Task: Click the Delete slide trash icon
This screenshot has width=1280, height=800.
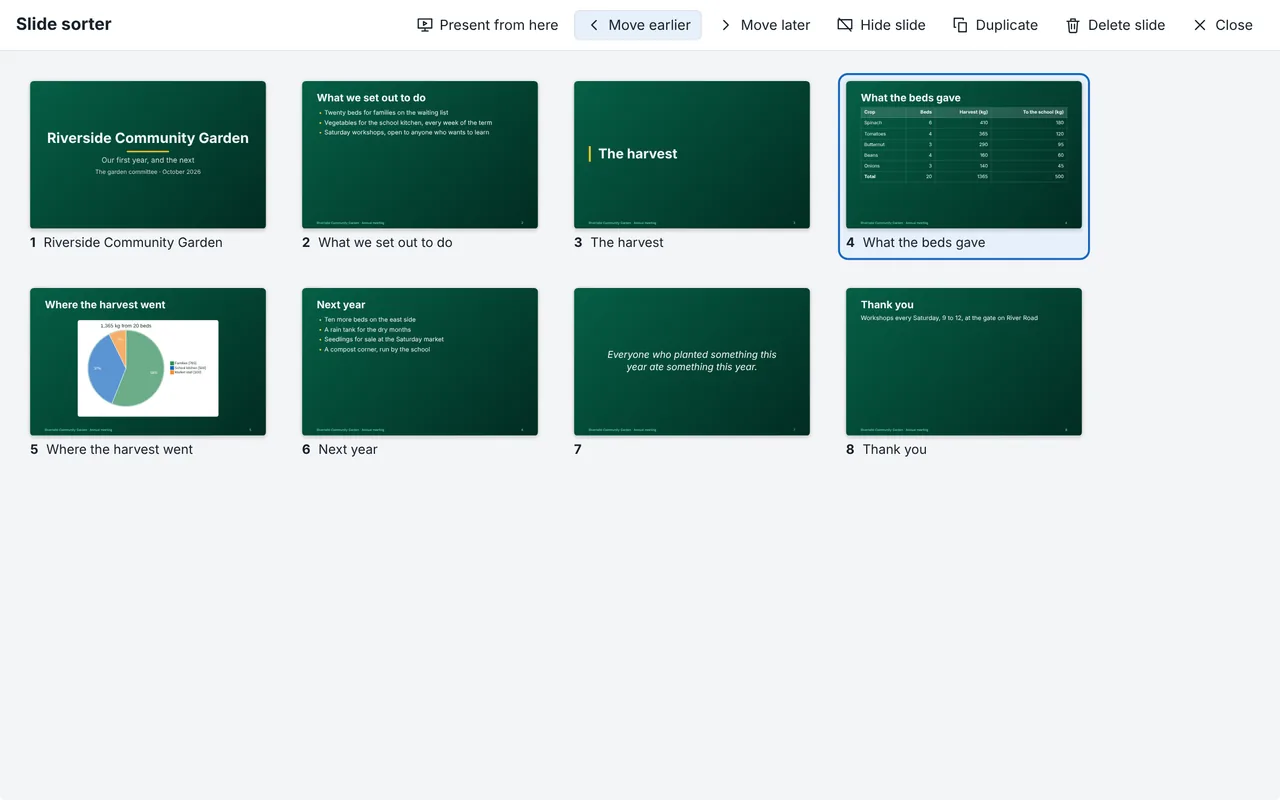Action: 1073,25
